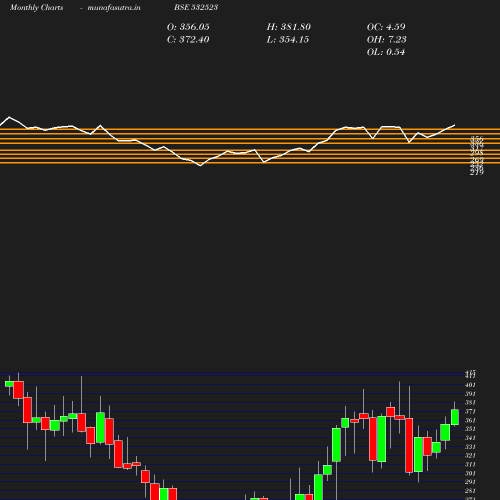Click the 401 price axis label

click(x=470, y=385)
